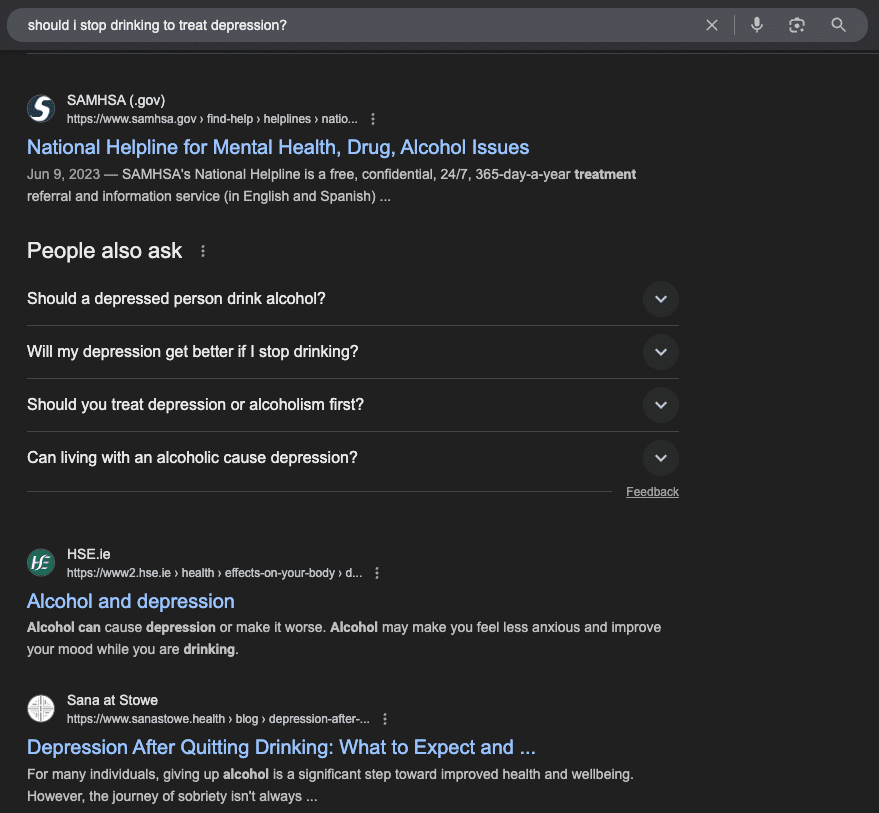879x813 pixels.
Task: Open the three-dot menu beside the Sana at Stowe result
Action: 385,719
